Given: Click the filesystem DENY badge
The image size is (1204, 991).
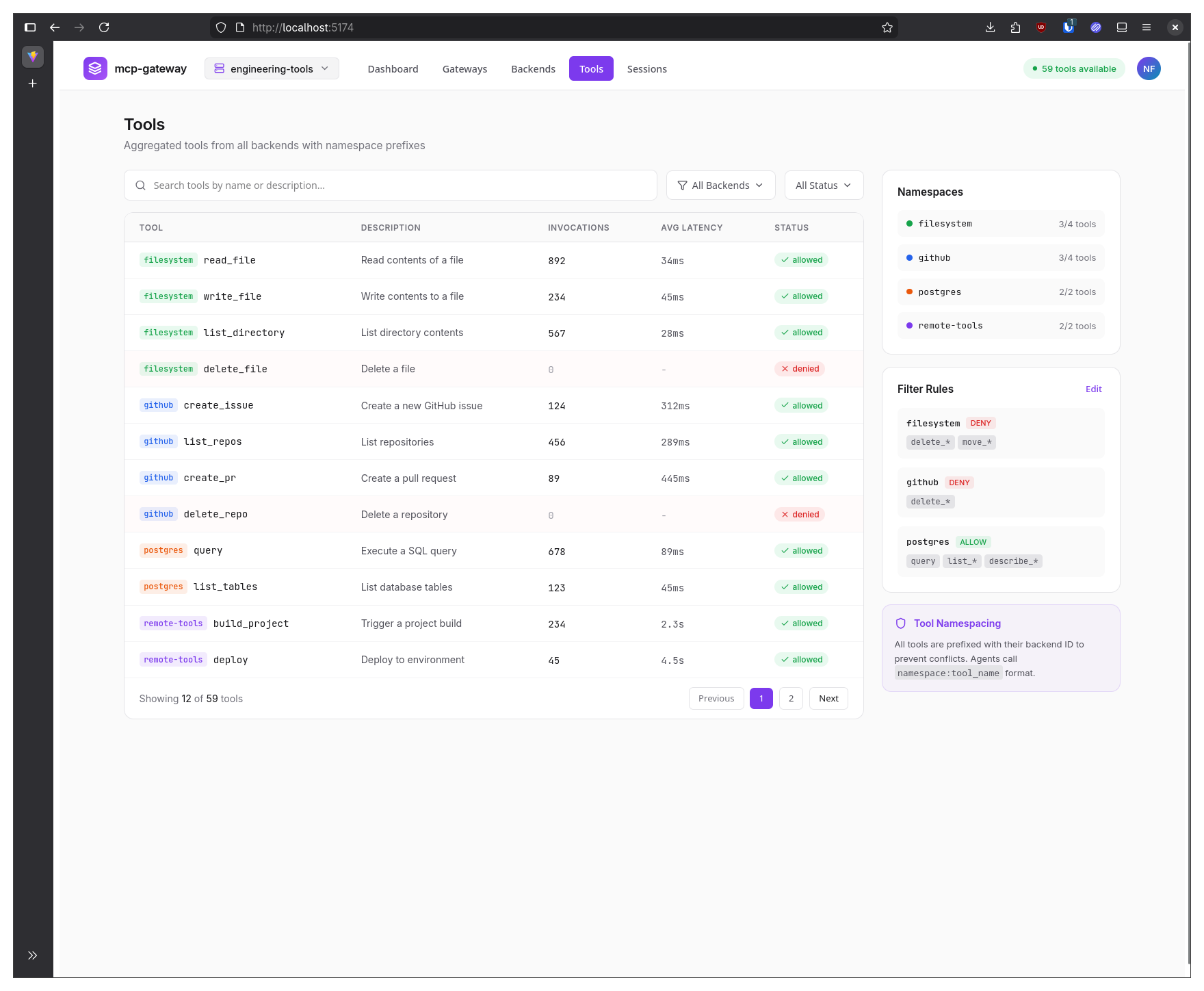Looking at the screenshot, I should [980, 423].
